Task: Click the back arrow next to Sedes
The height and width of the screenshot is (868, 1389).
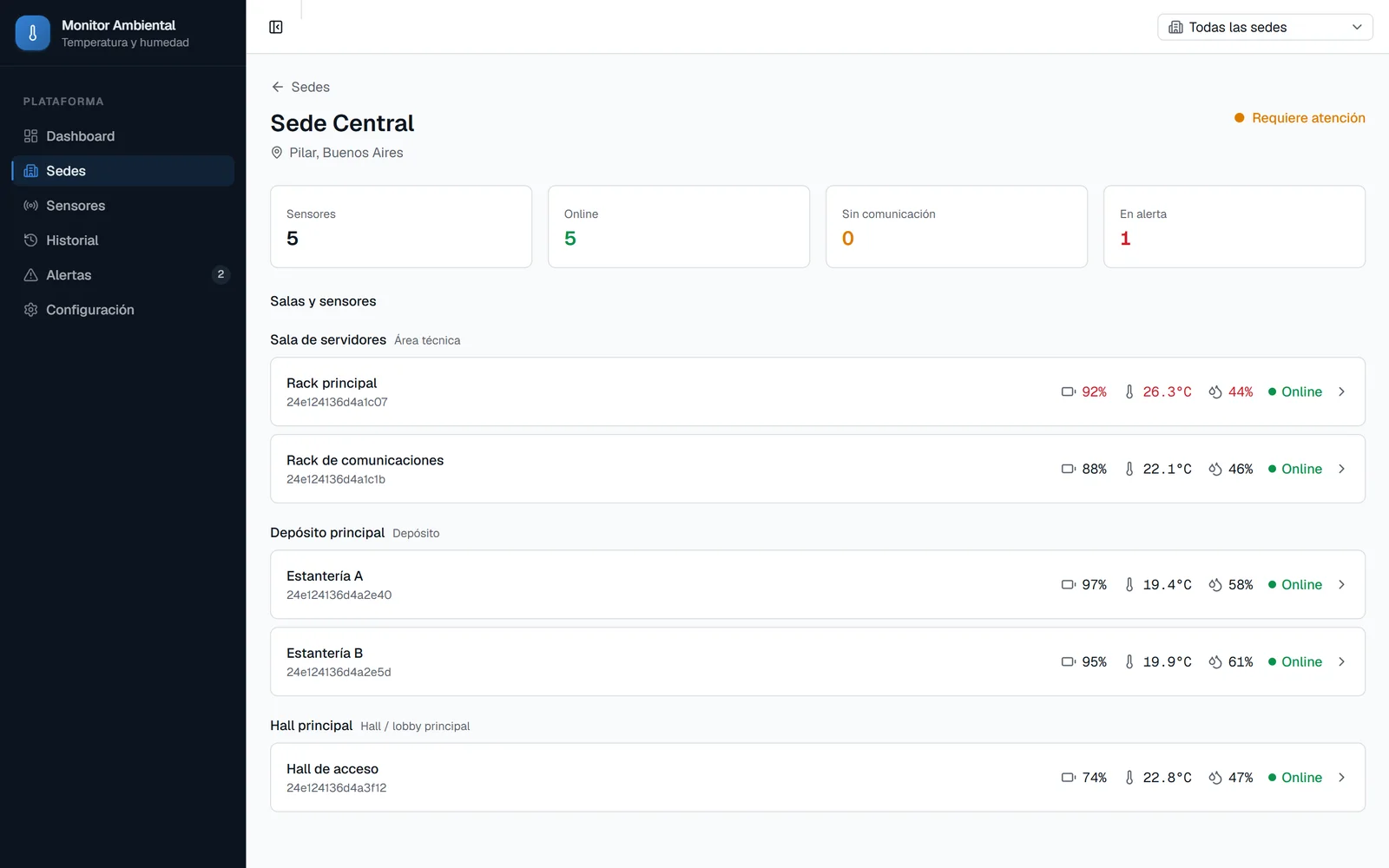Action: 278,87
